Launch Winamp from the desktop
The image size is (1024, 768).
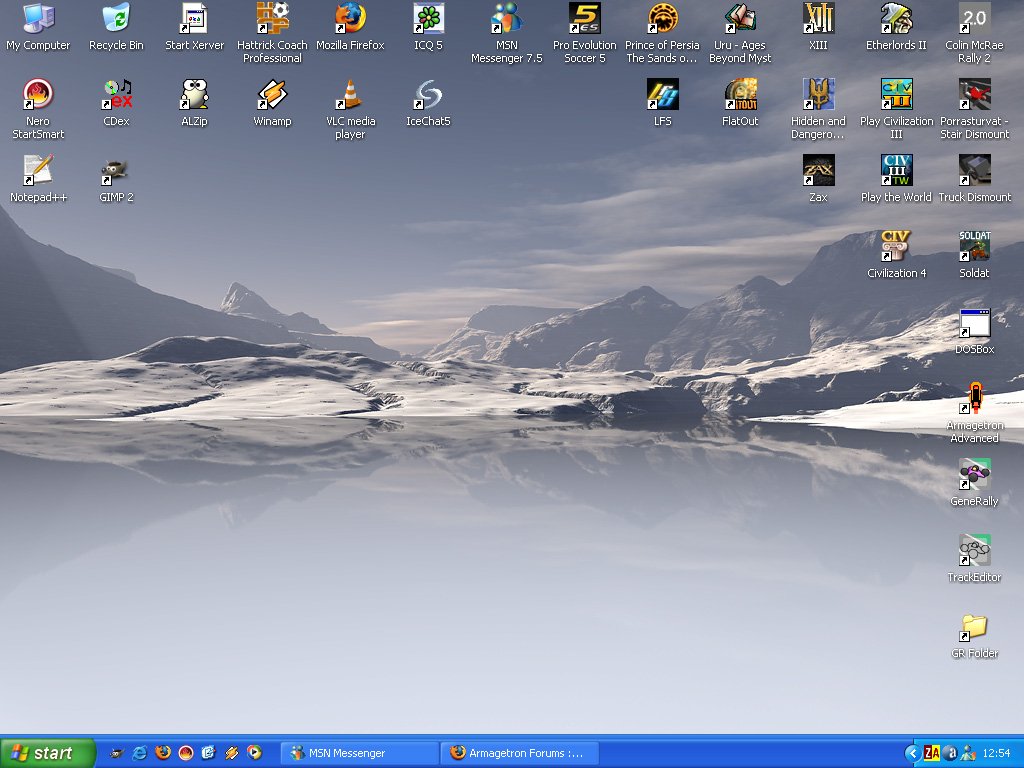coord(272,96)
